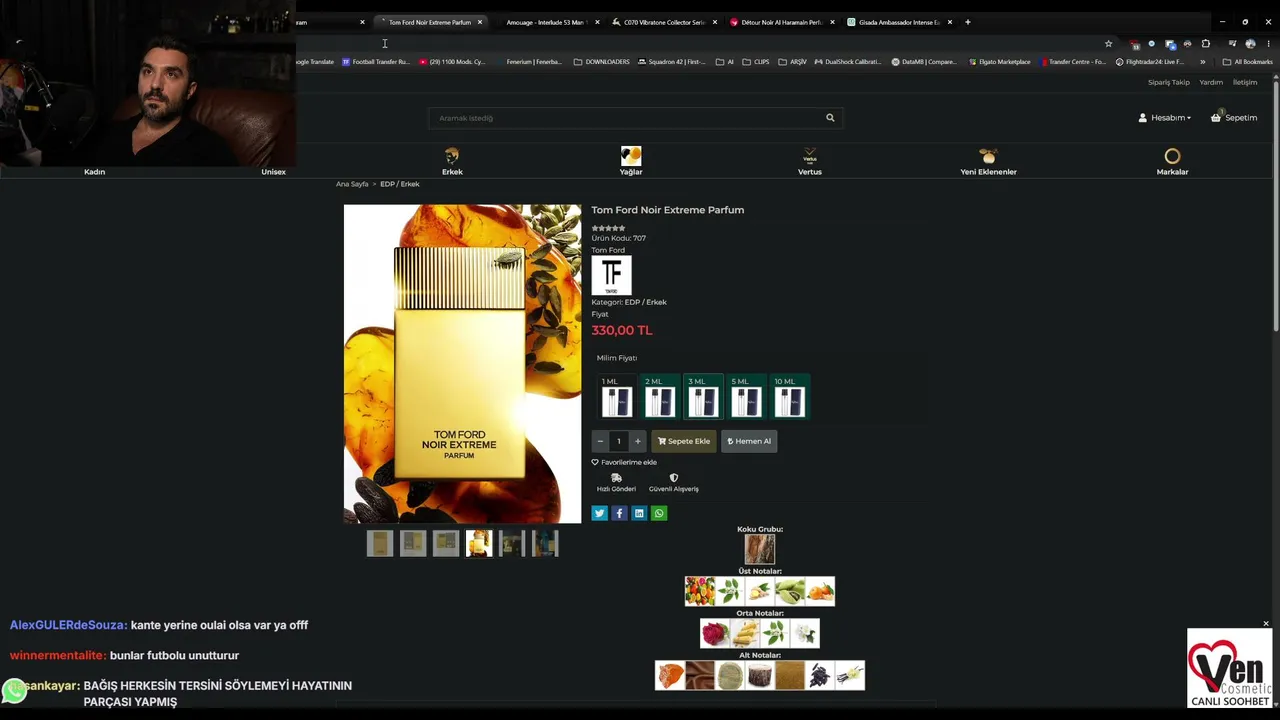1280x720 pixels.
Task: Open the Sipariş Takip link
Action: point(1169,82)
